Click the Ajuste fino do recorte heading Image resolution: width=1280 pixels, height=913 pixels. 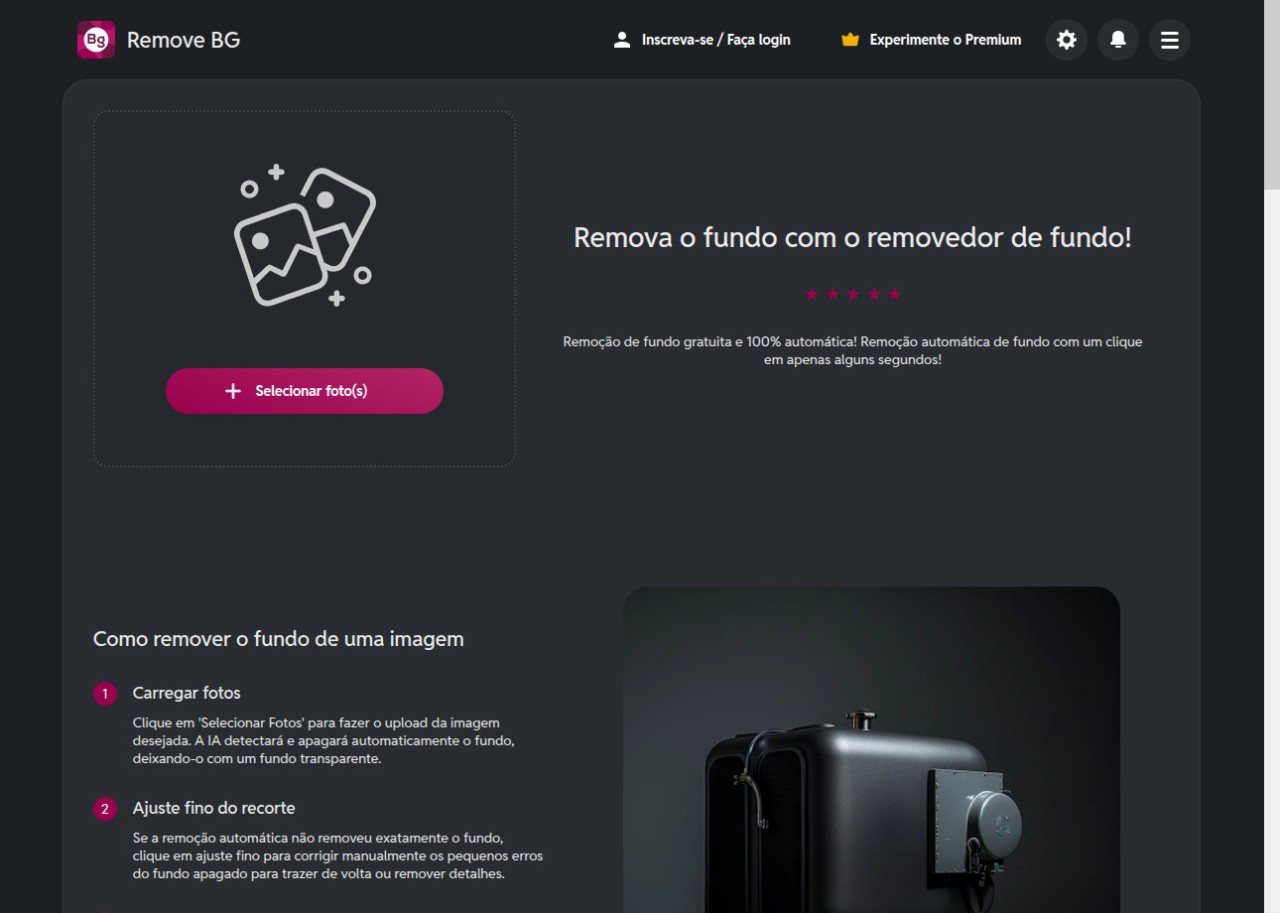pos(214,808)
